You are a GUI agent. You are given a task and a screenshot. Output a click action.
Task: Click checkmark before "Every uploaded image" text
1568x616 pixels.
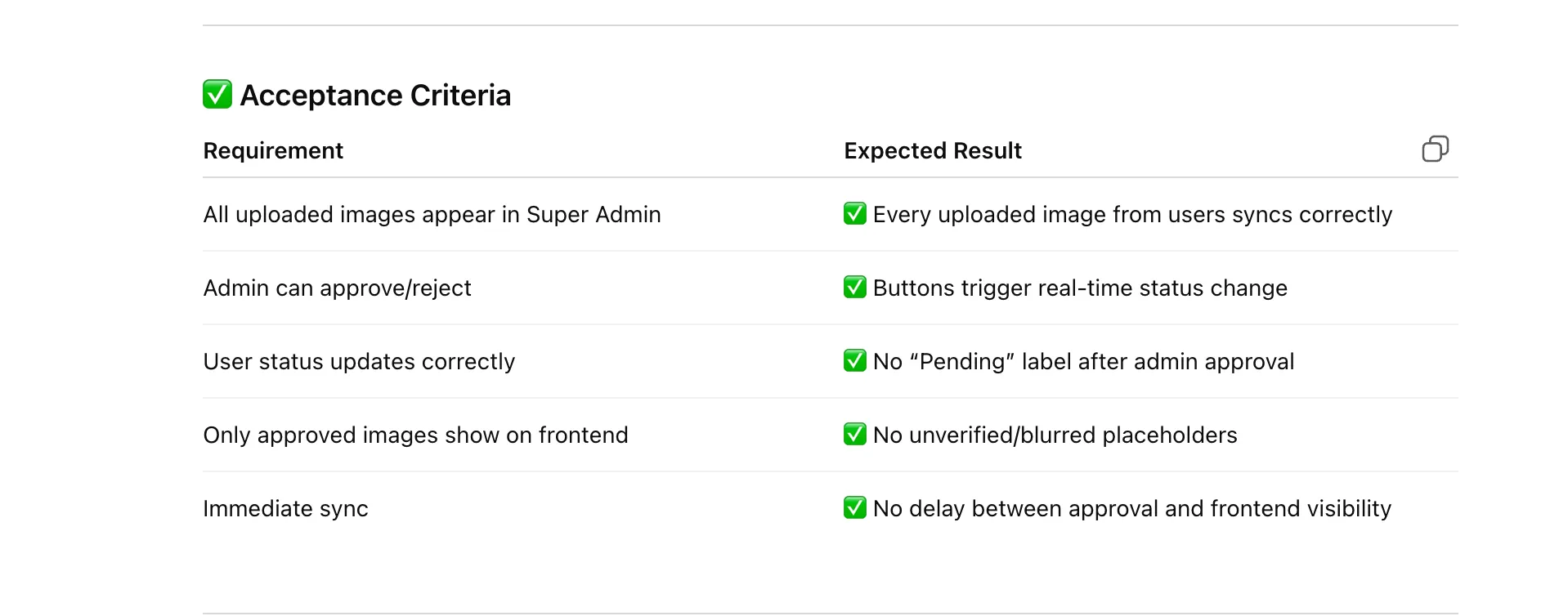coord(854,214)
